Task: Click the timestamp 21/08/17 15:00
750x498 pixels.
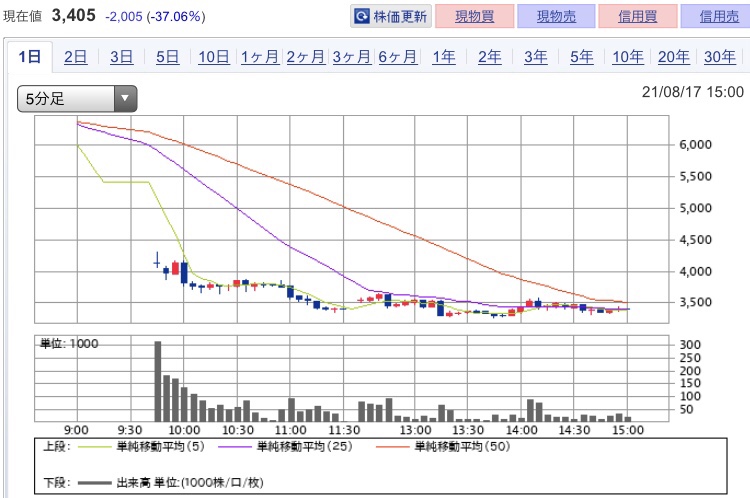Action: [693, 92]
